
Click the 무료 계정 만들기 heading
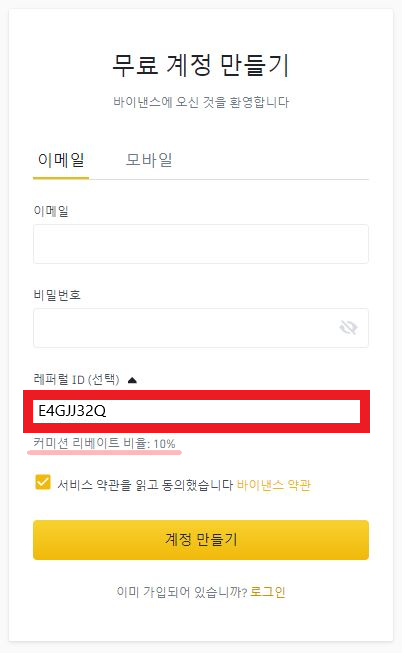[x=201, y=65]
